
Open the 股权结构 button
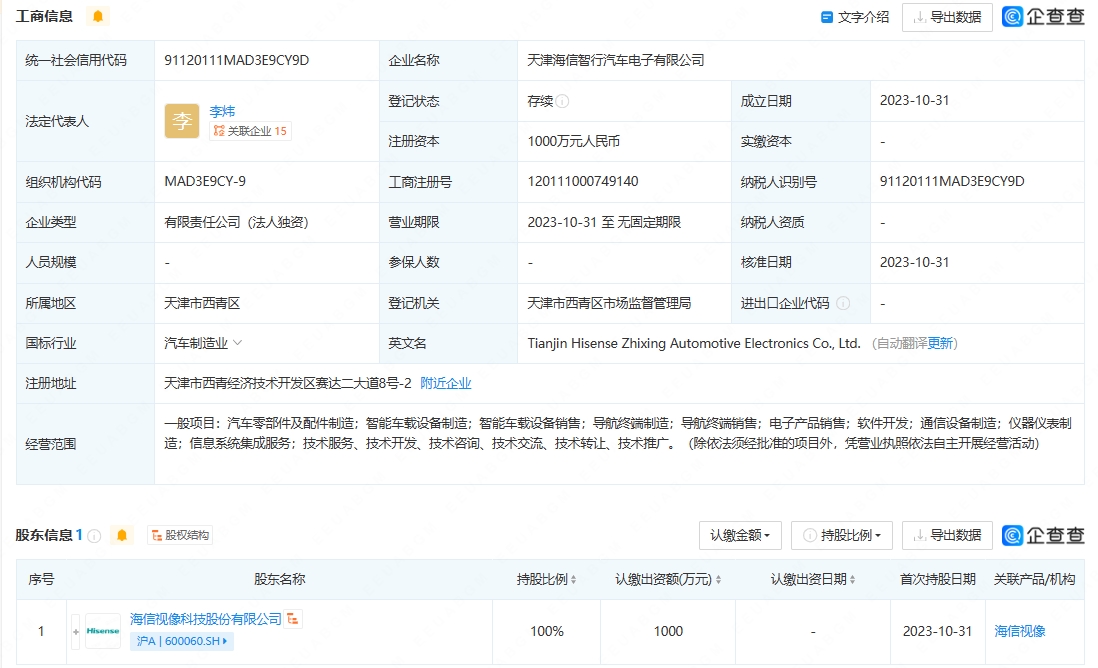pos(180,536)
